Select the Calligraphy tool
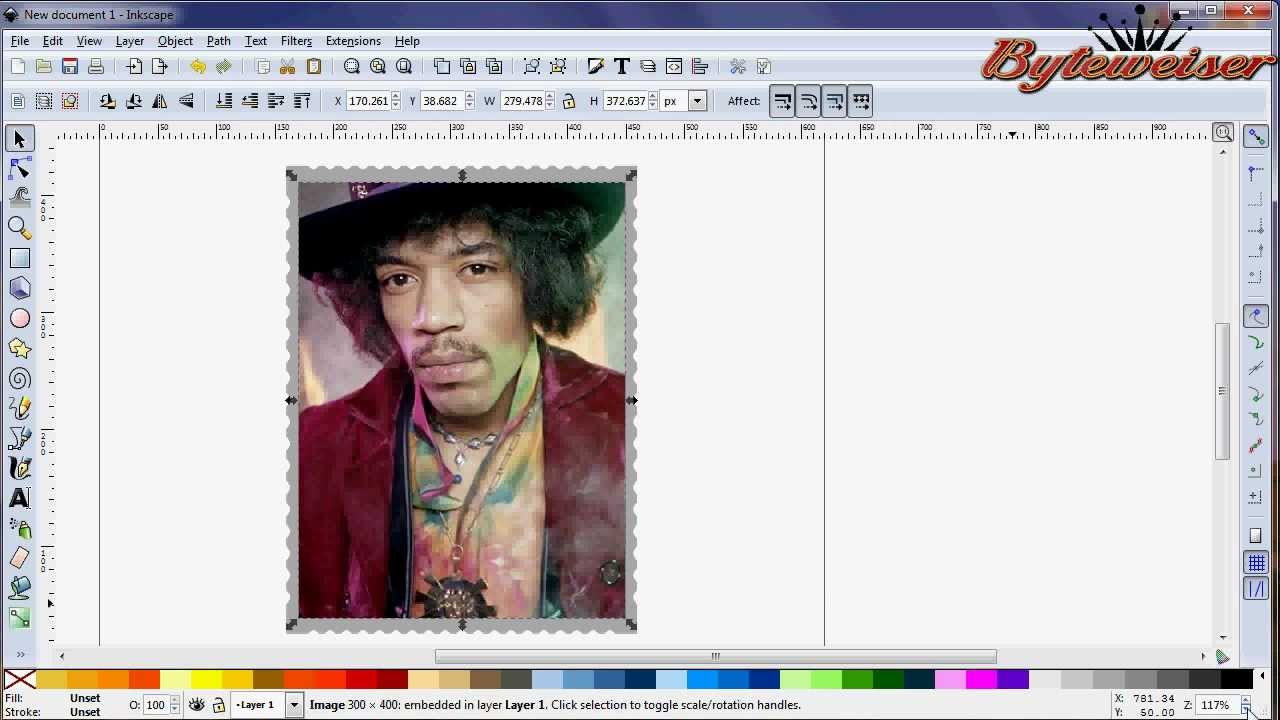 [19, 468]
